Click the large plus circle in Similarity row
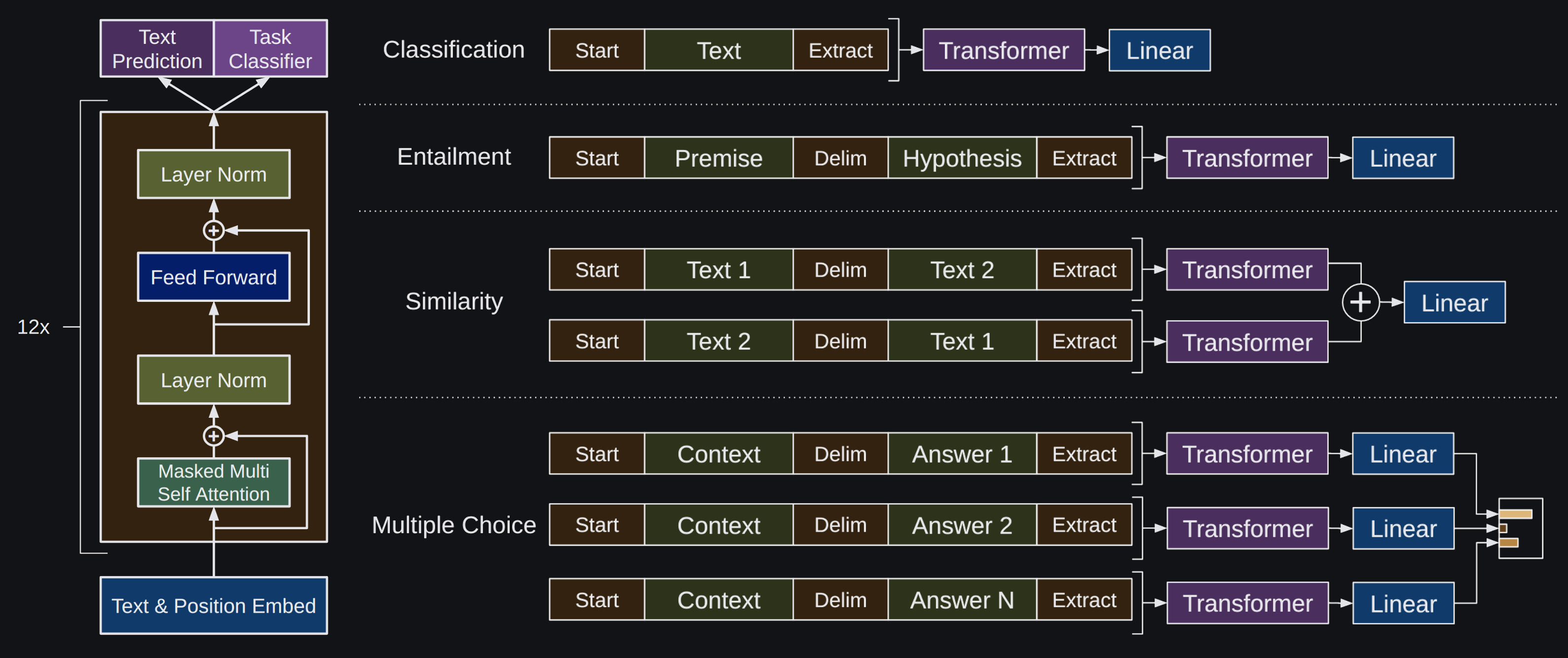This screenshot has width=1568, height=658. pyautogui.click(x=1360, y=302)
